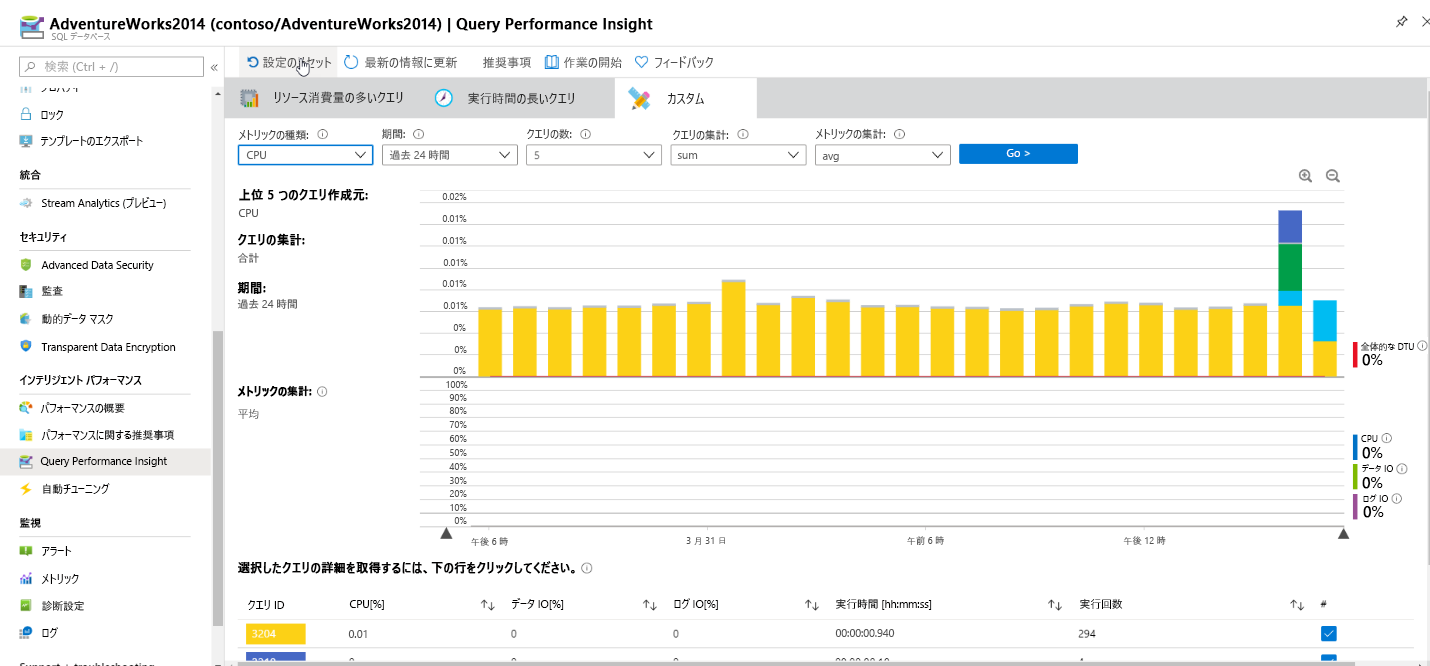
Task: Sort the table by CPU[%] column
Action: tap(487, 605)
